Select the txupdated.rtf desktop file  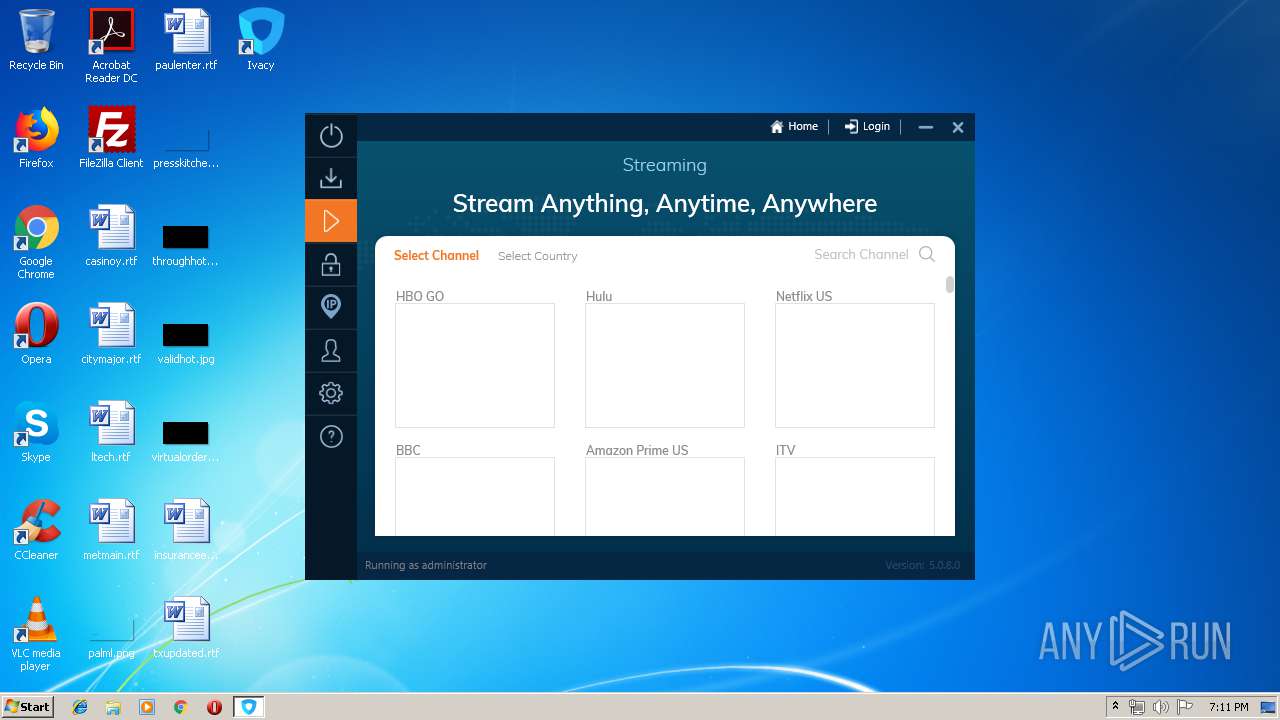tap(186, 629)
